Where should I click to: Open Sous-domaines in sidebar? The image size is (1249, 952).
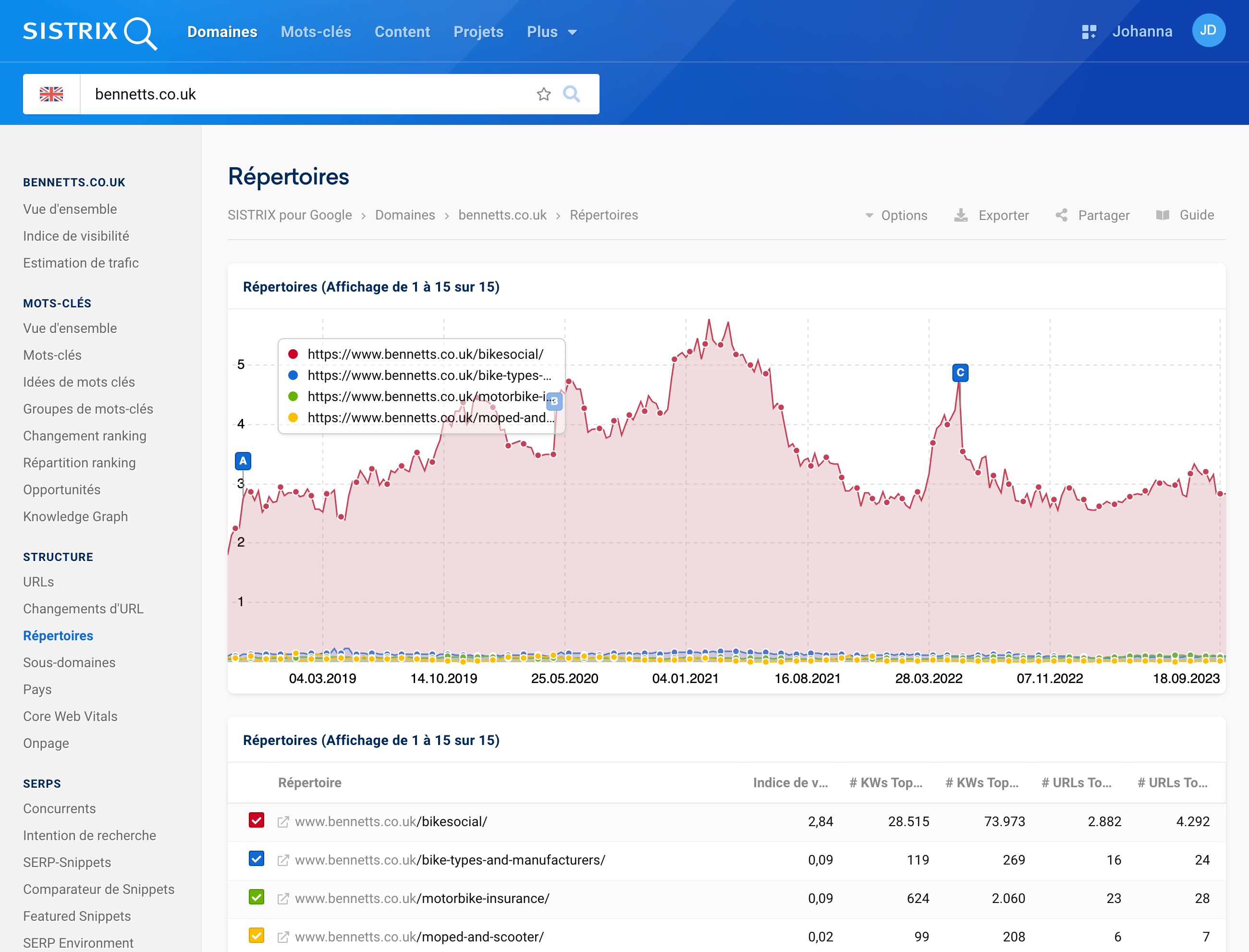point(69,662)
